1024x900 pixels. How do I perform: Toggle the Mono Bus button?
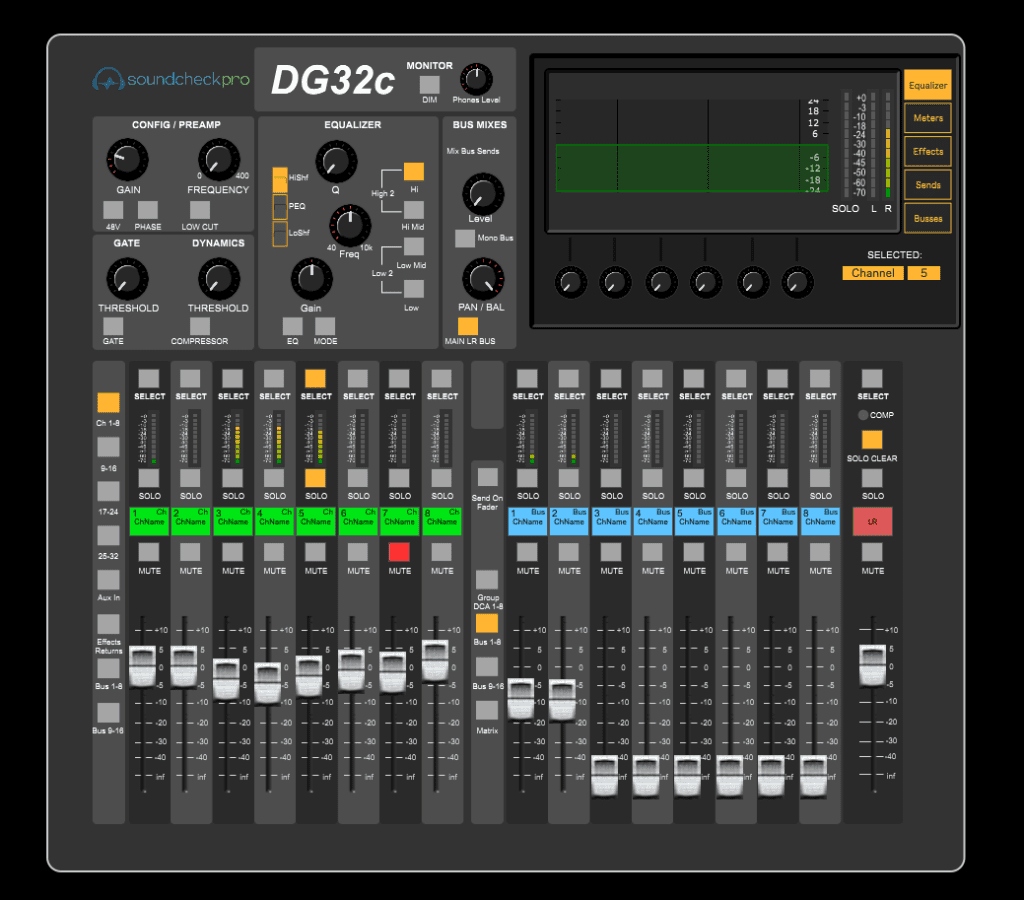point(465,238)
